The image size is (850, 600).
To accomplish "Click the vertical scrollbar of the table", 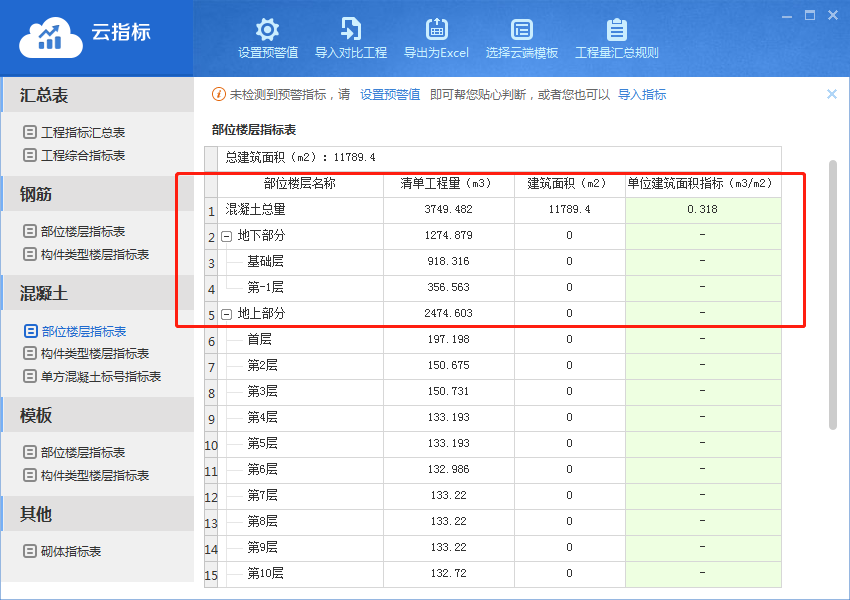I will (x=833, y=294).
